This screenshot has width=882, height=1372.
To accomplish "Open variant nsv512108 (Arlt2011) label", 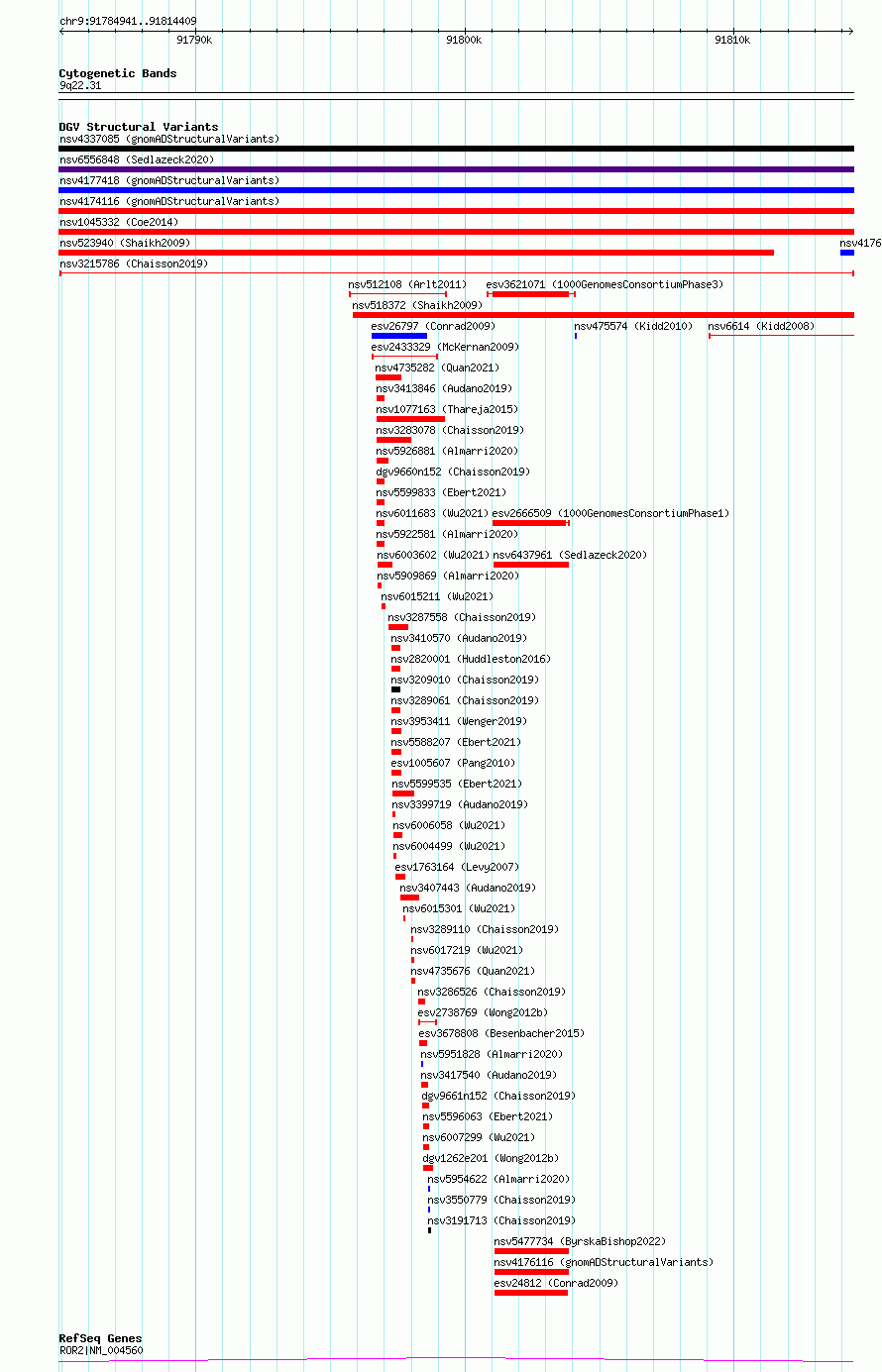I will [407, 284].
